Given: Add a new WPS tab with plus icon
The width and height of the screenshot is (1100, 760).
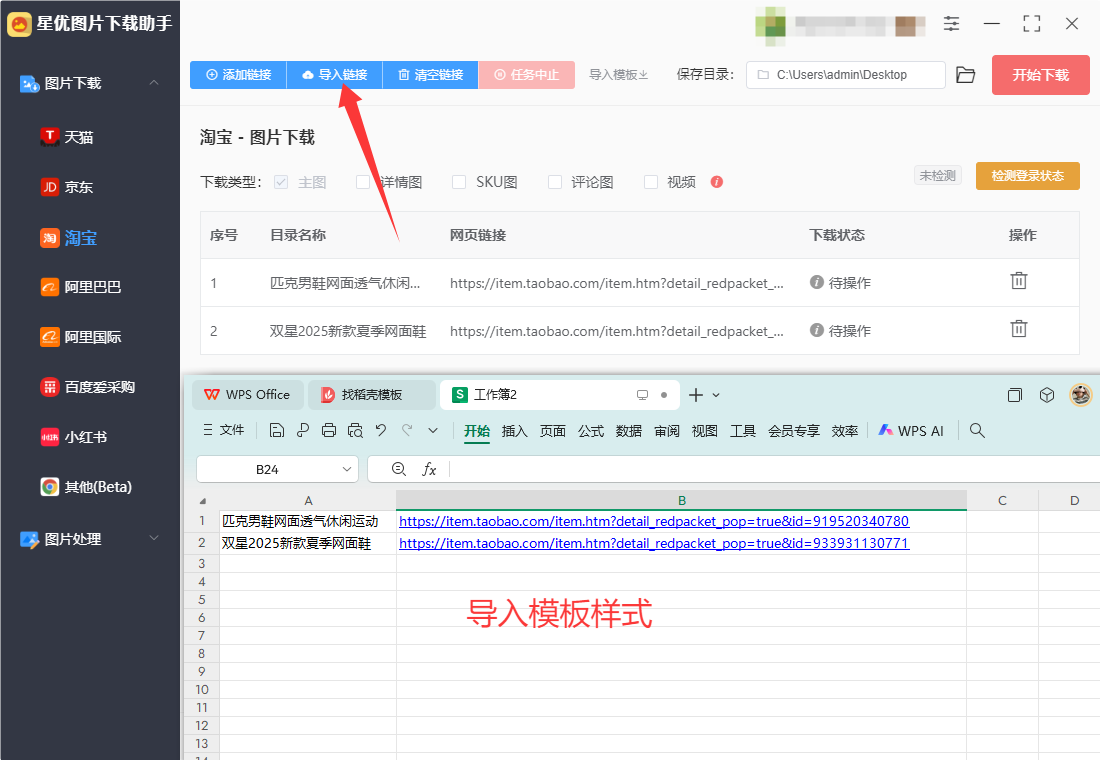Looking at the screenshot, I should point(695,395).
